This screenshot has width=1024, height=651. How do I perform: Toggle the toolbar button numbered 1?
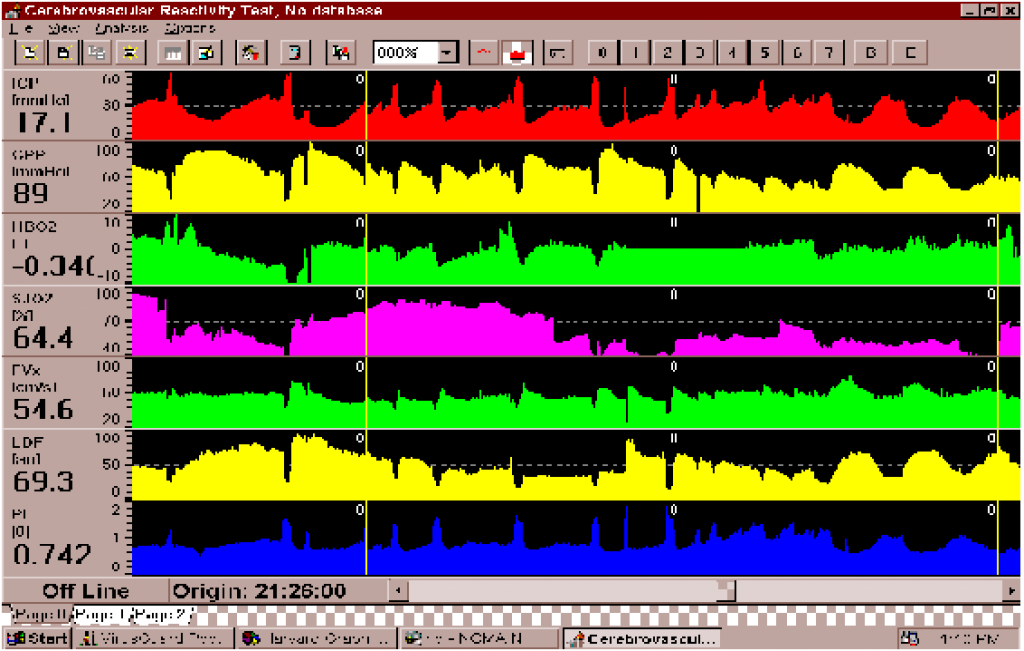(x=635, y=53)
